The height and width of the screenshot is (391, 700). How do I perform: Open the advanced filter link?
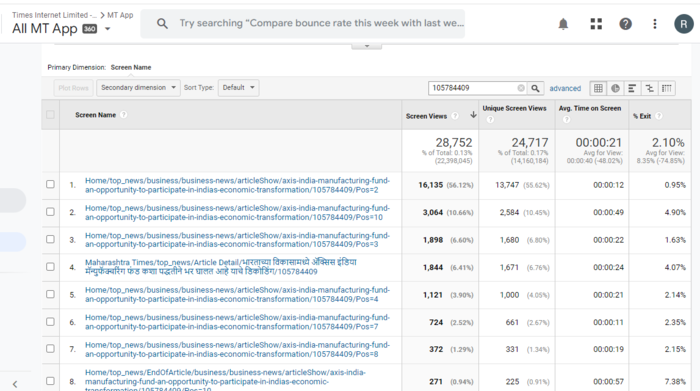[565, 88]
